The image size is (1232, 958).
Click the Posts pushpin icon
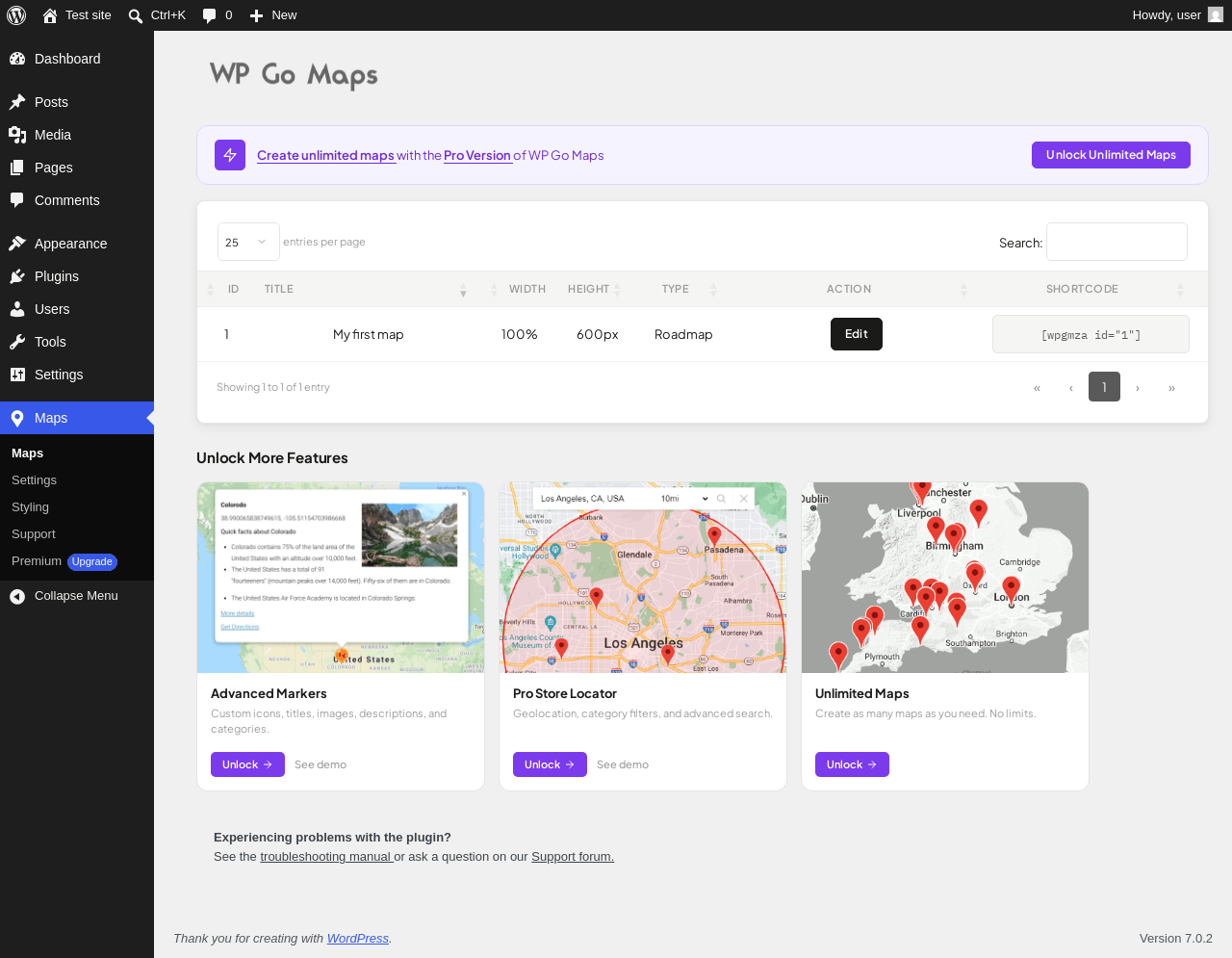(17, 102)
